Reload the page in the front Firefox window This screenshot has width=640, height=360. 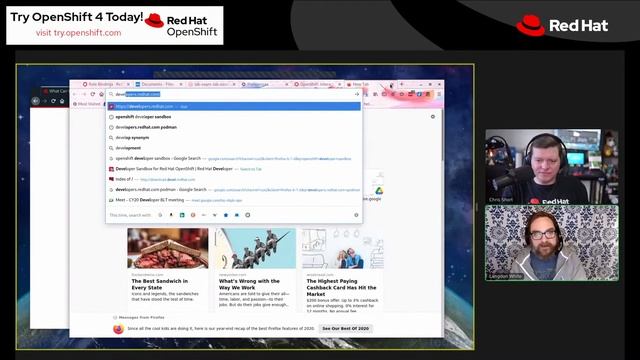[x=93, y=94]
